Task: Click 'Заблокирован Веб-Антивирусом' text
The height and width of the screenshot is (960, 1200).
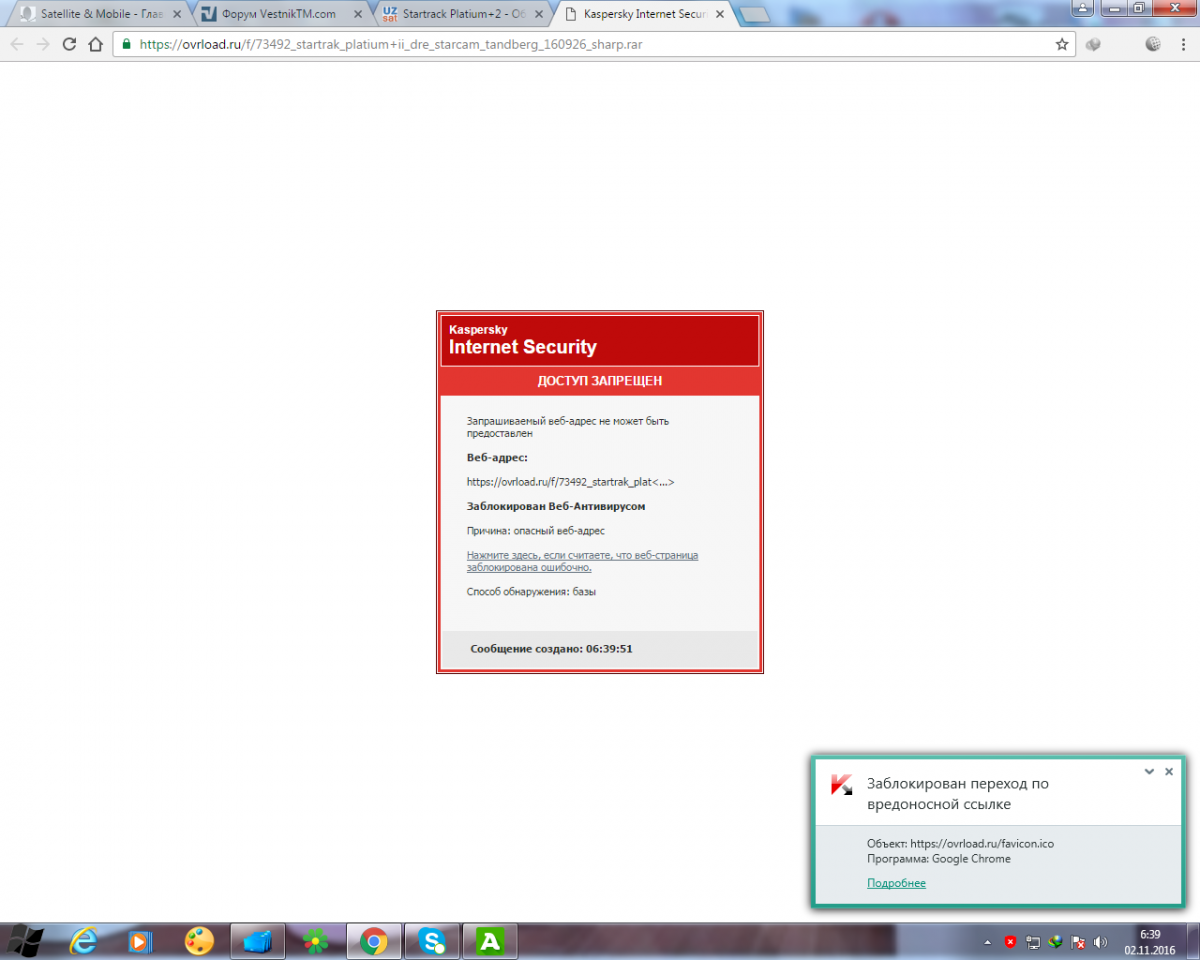Action: (556, 506)
